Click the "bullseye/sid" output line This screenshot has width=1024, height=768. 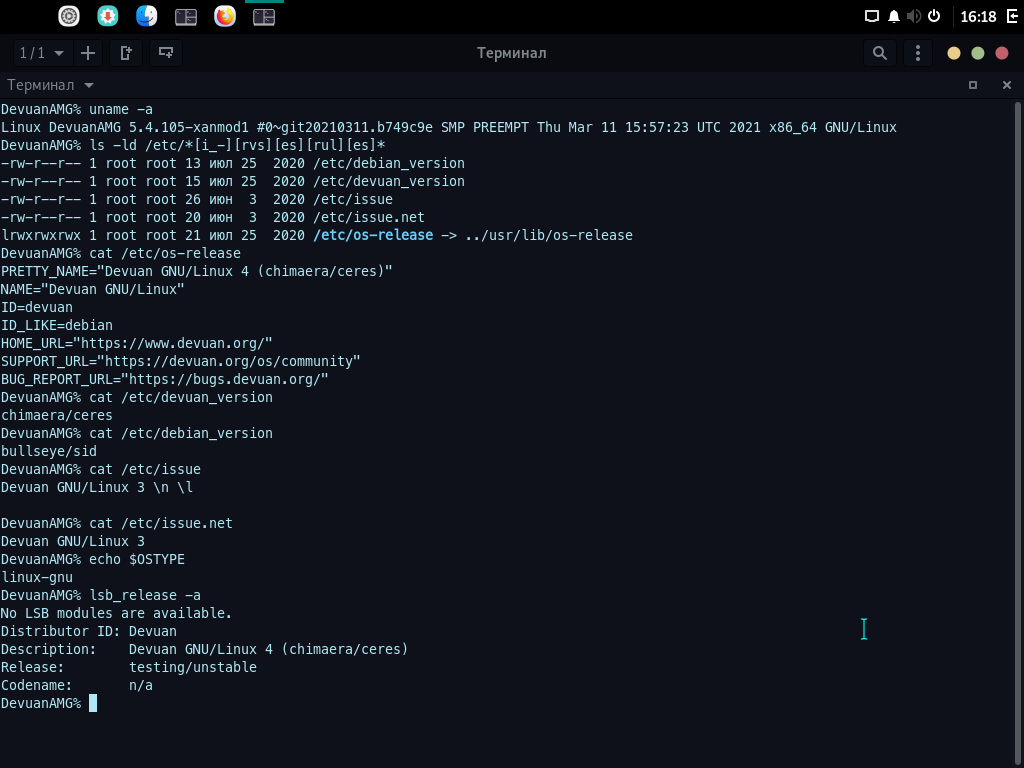(48, 451)
